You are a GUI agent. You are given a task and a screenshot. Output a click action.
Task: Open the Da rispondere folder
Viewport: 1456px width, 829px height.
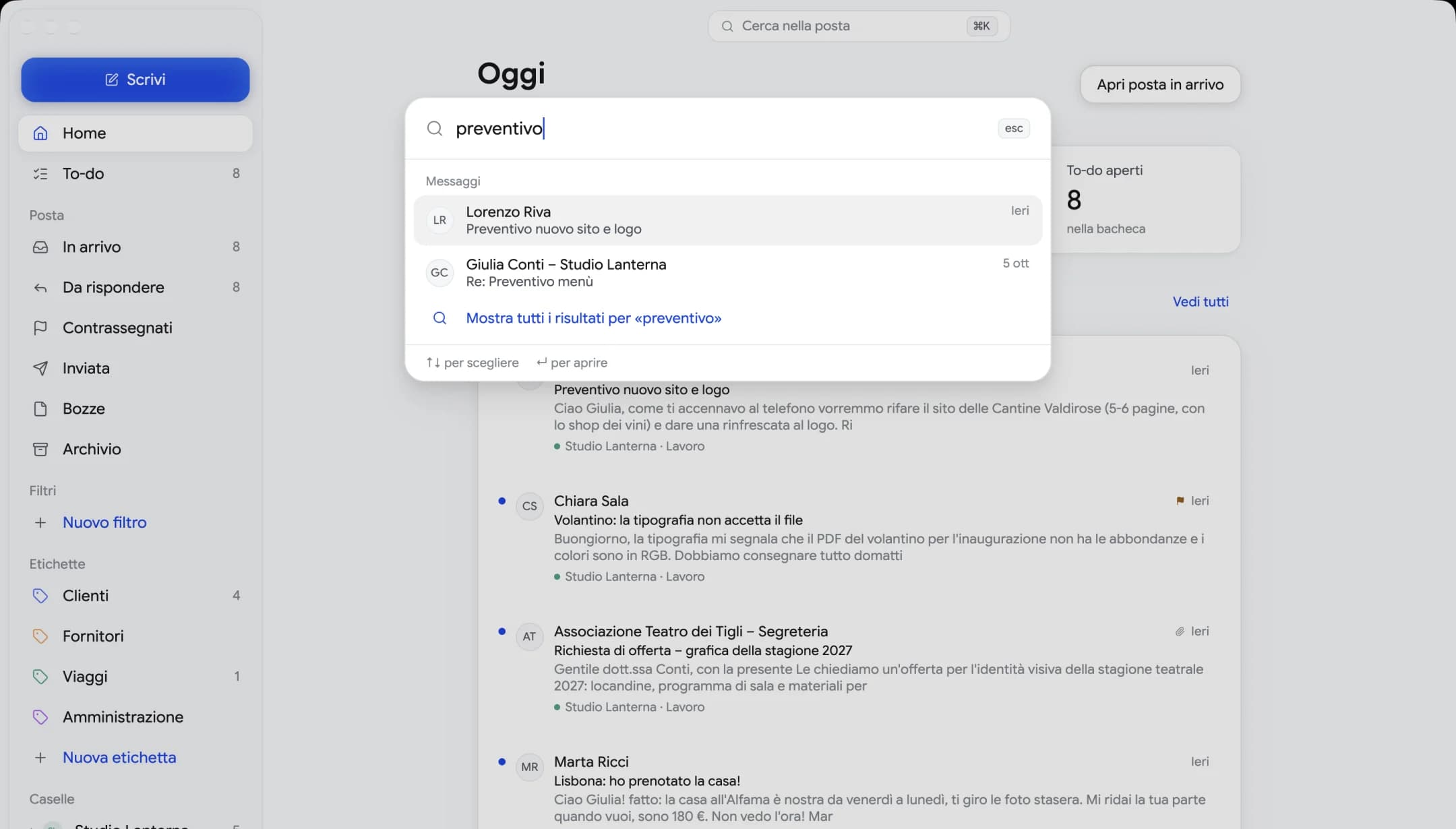[x=135, y=287]
